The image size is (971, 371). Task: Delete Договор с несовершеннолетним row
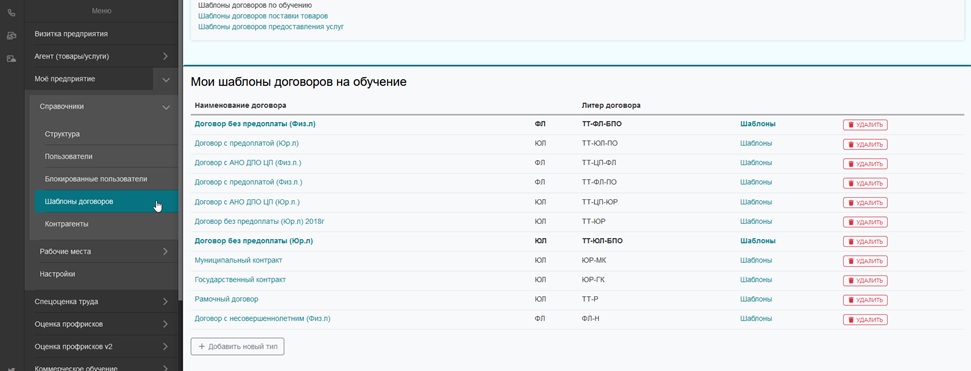point(865,320)
